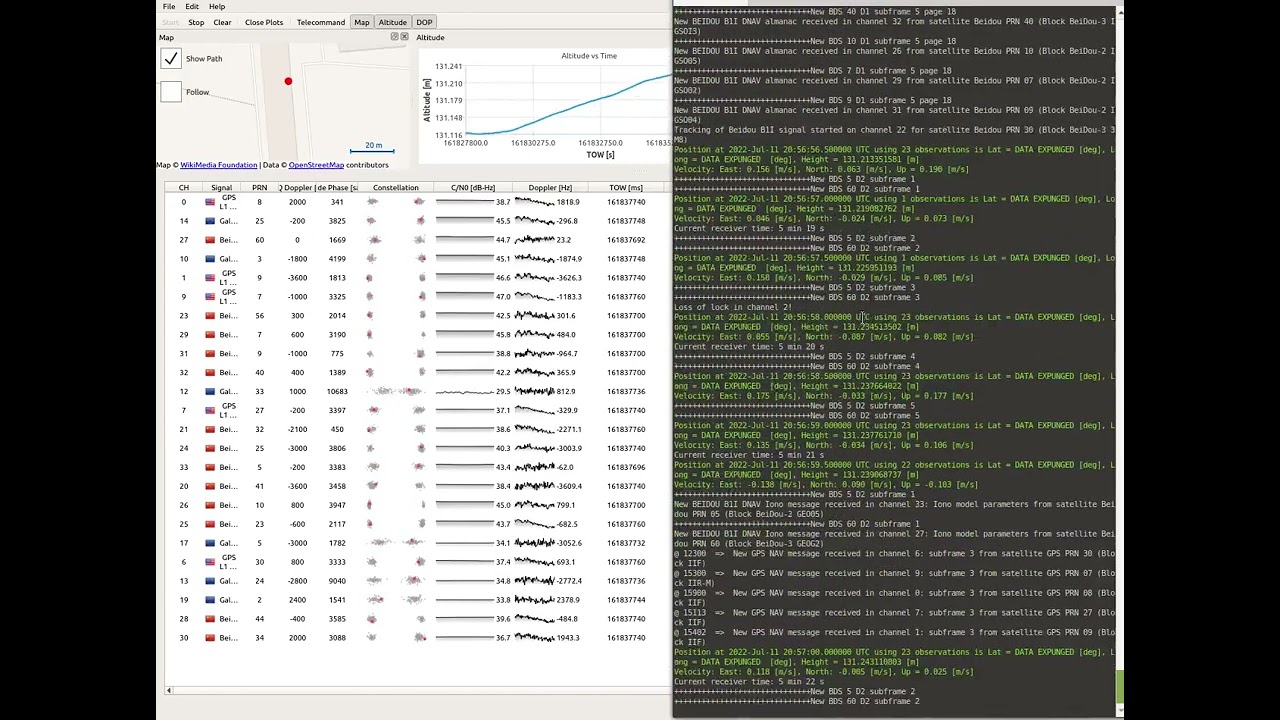
Task: Select code phase cell 10683 in channel 12 row
Action: [x=337, y=392]
